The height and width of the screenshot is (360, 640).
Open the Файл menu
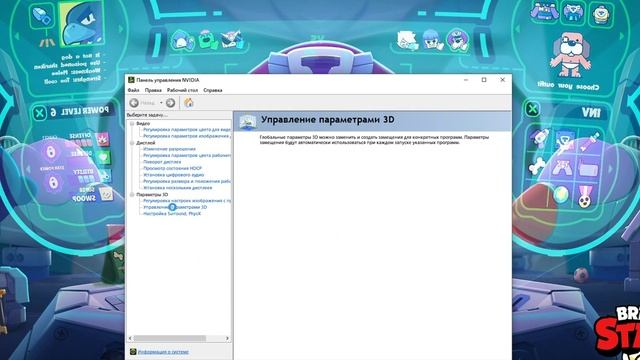coord(133,90)
